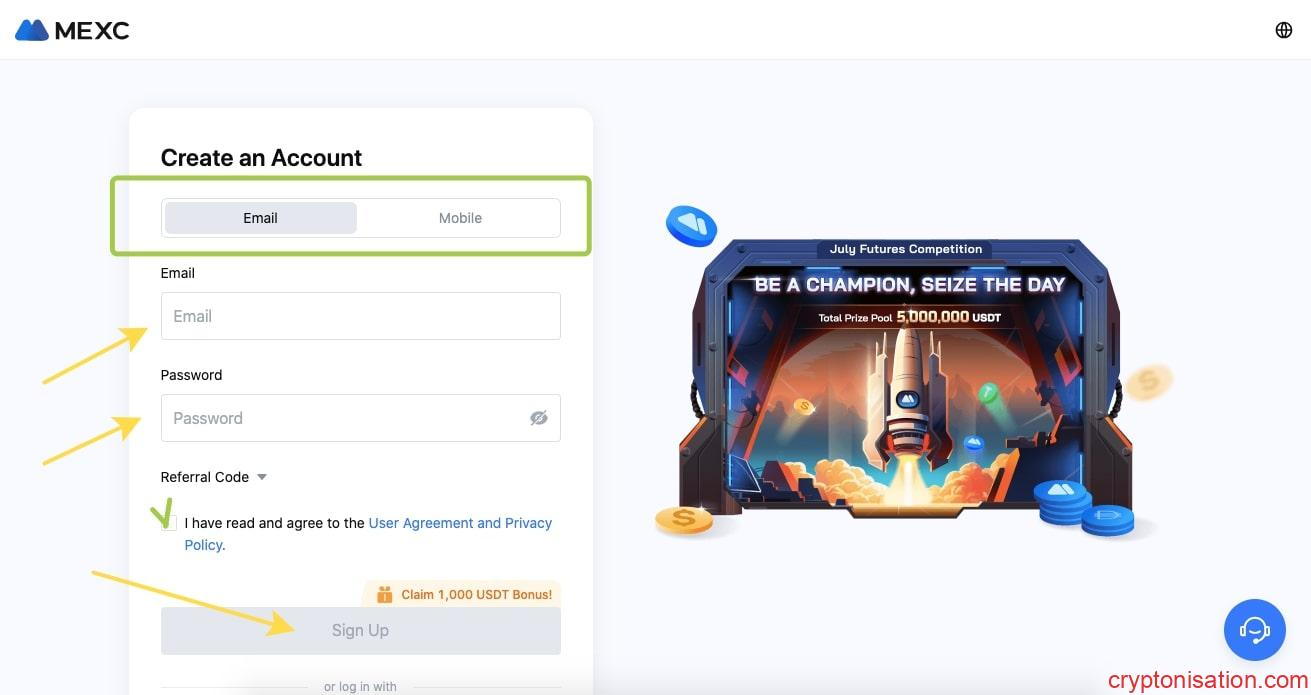Screen dimensions: 1311x695
Task: Expand the Referral Code arrow
Action: (x=262, y=477)
